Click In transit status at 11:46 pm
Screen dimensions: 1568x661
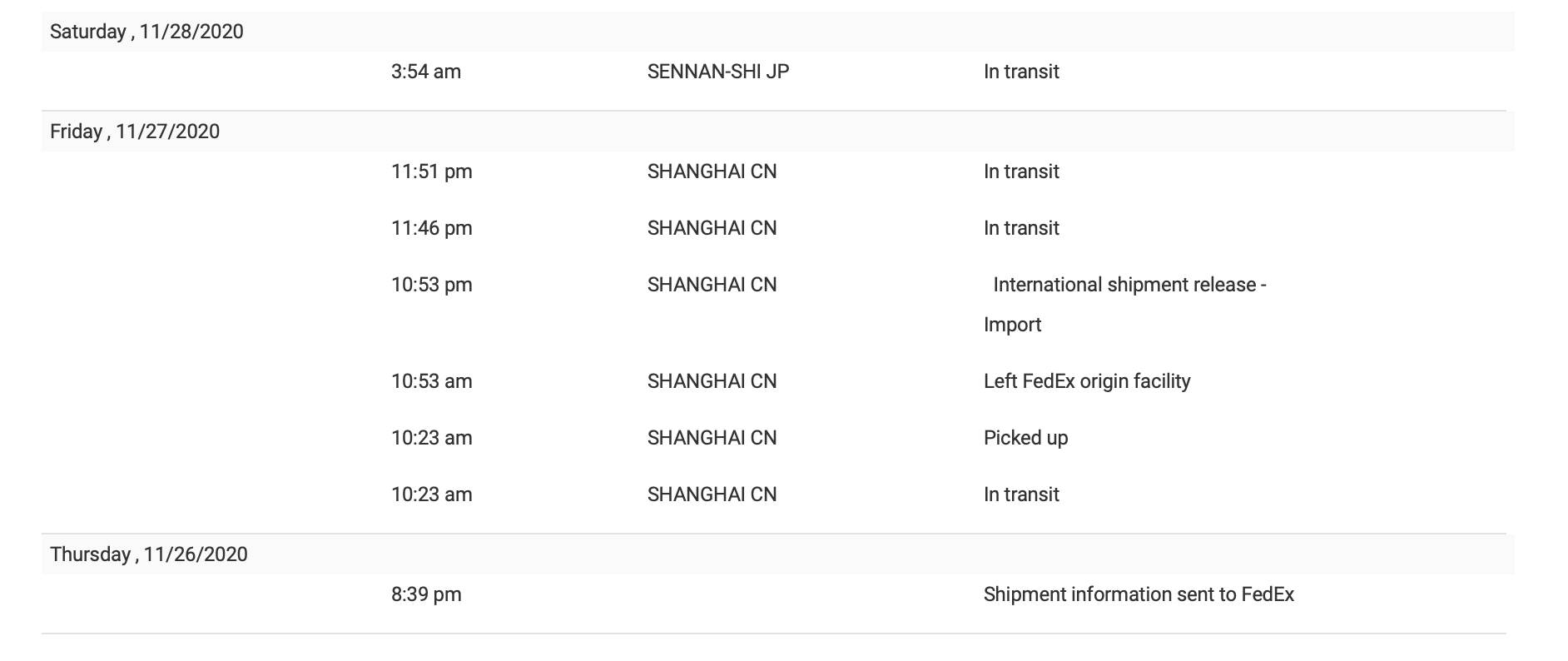click(x=1021, y=228)
